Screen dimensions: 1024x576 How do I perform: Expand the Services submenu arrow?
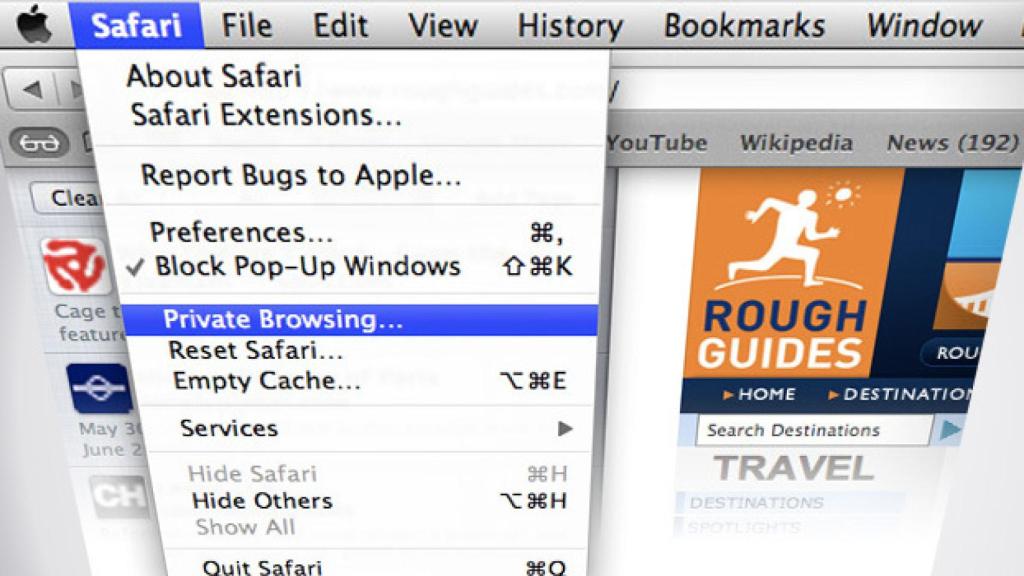click(x=566, y=429)
